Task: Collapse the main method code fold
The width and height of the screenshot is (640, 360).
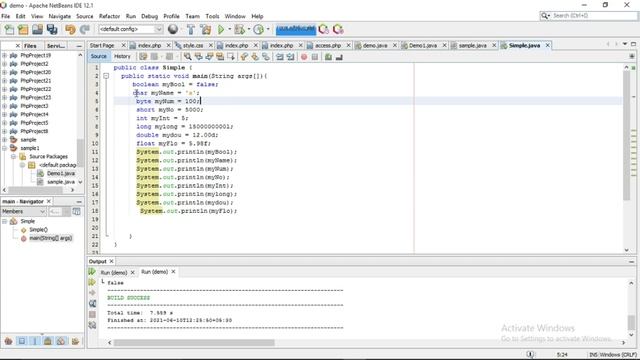Action: 106,76
